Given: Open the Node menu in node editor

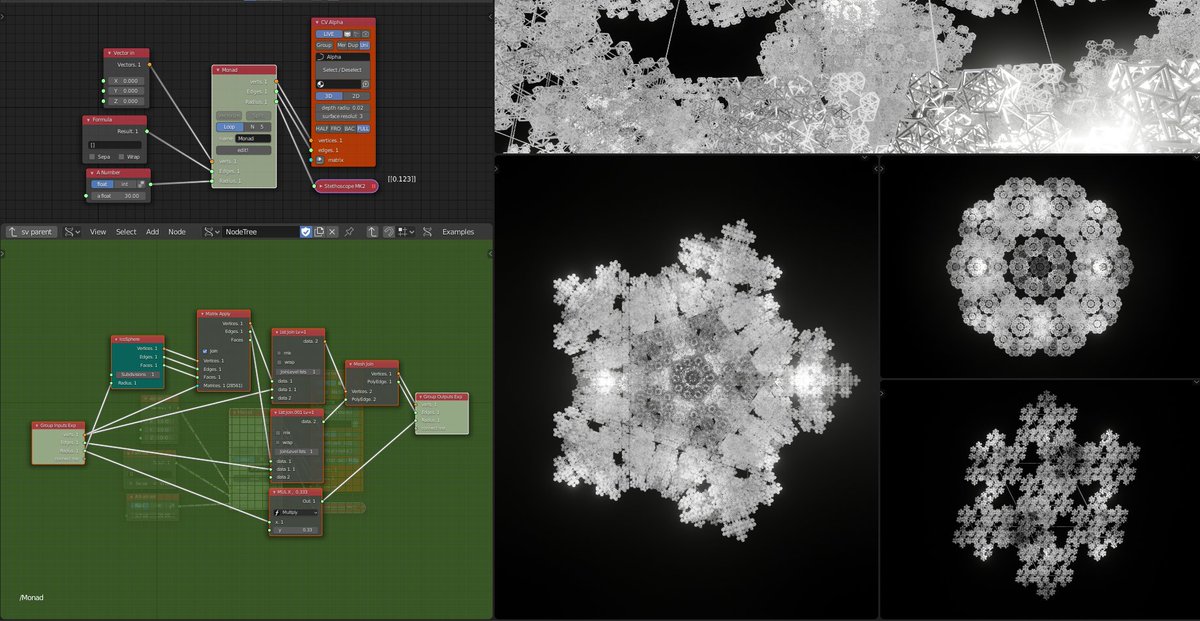Looking at the screenshot, I should [177, 231].
